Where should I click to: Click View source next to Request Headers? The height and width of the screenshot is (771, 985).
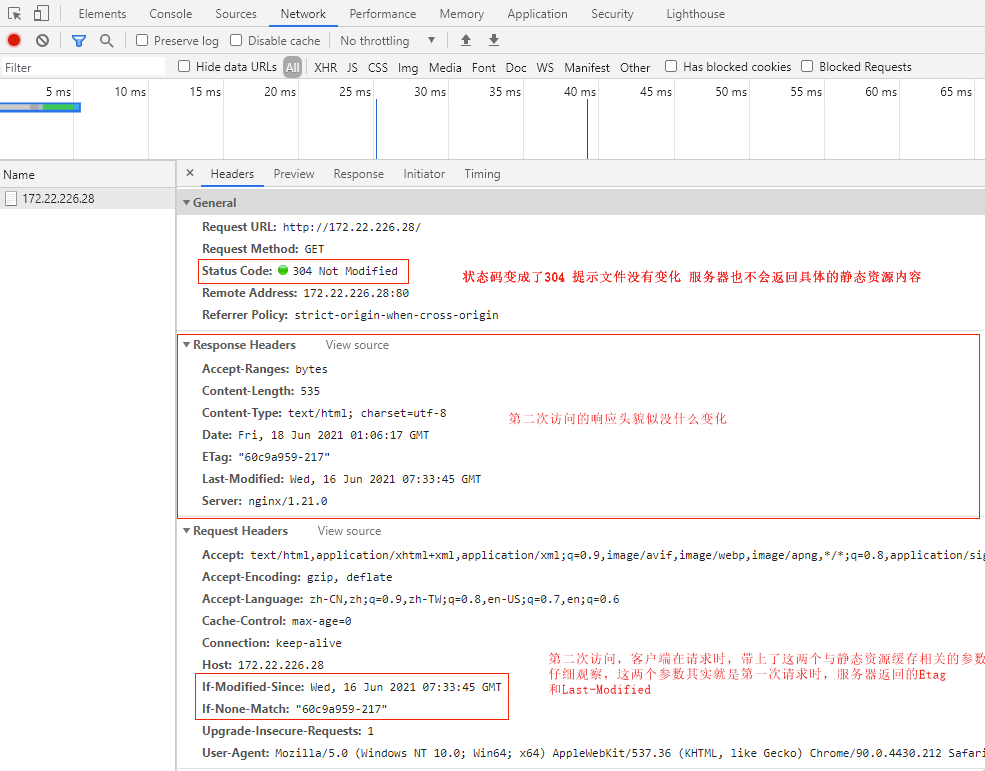pos(349,531)
